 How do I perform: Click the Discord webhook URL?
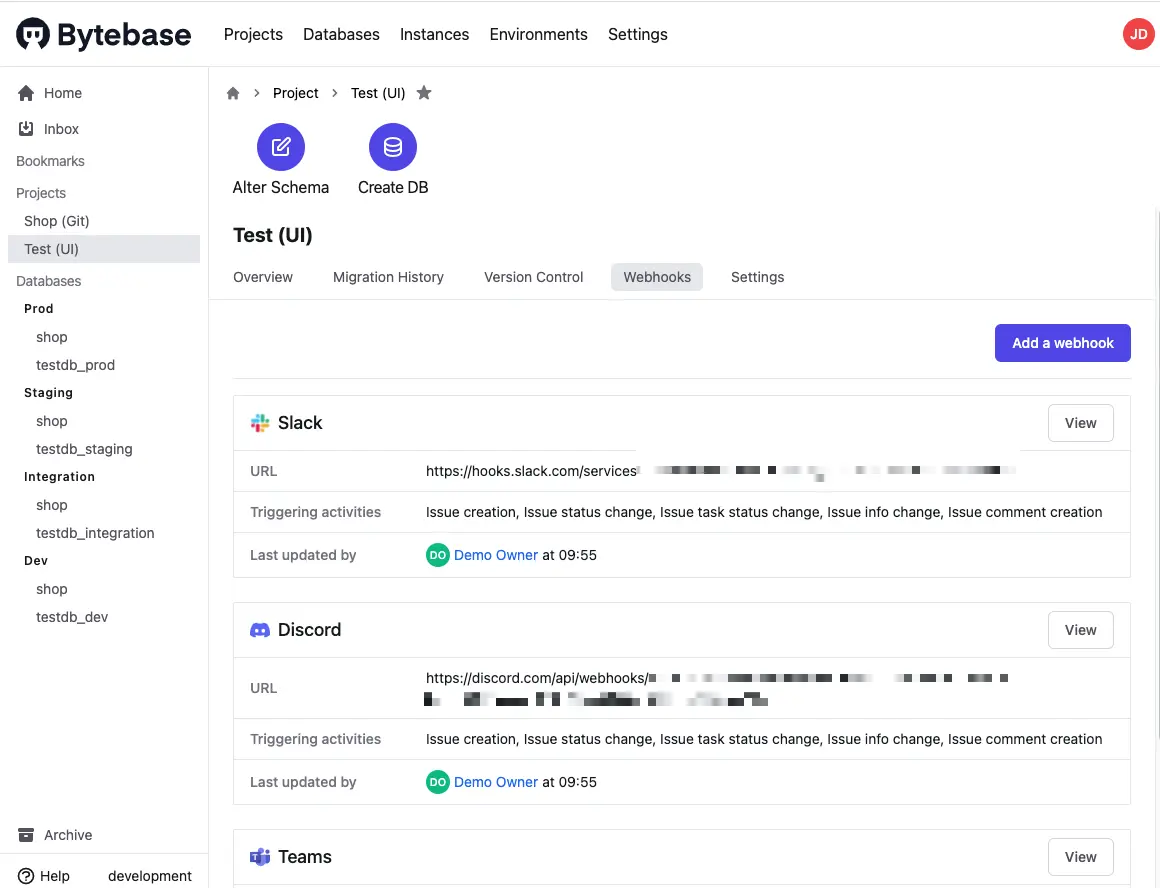point(717,688)
